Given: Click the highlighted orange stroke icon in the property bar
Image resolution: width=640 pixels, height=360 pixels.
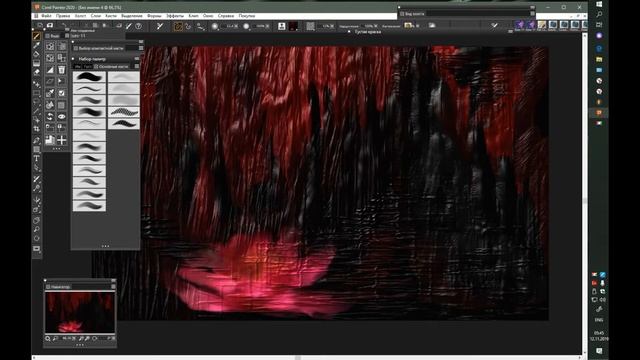Looking at the screenshot, I should [x=178, y=27].
